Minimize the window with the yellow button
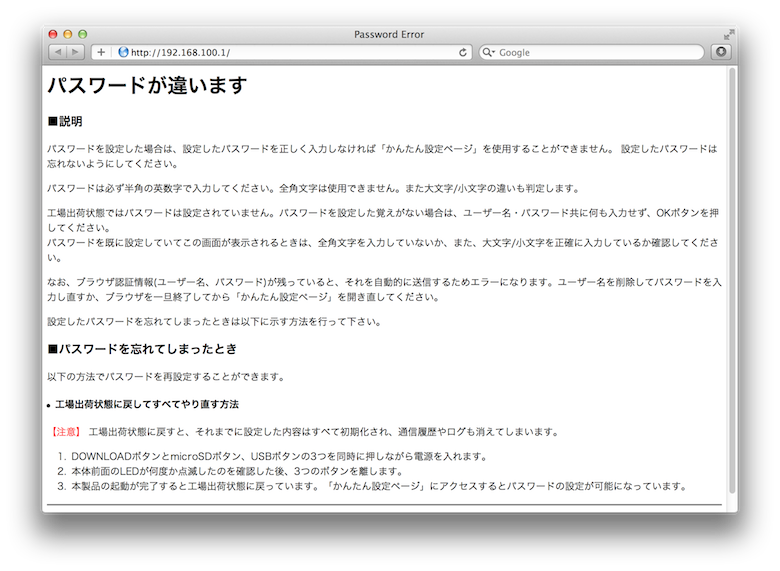 point(68,34)
